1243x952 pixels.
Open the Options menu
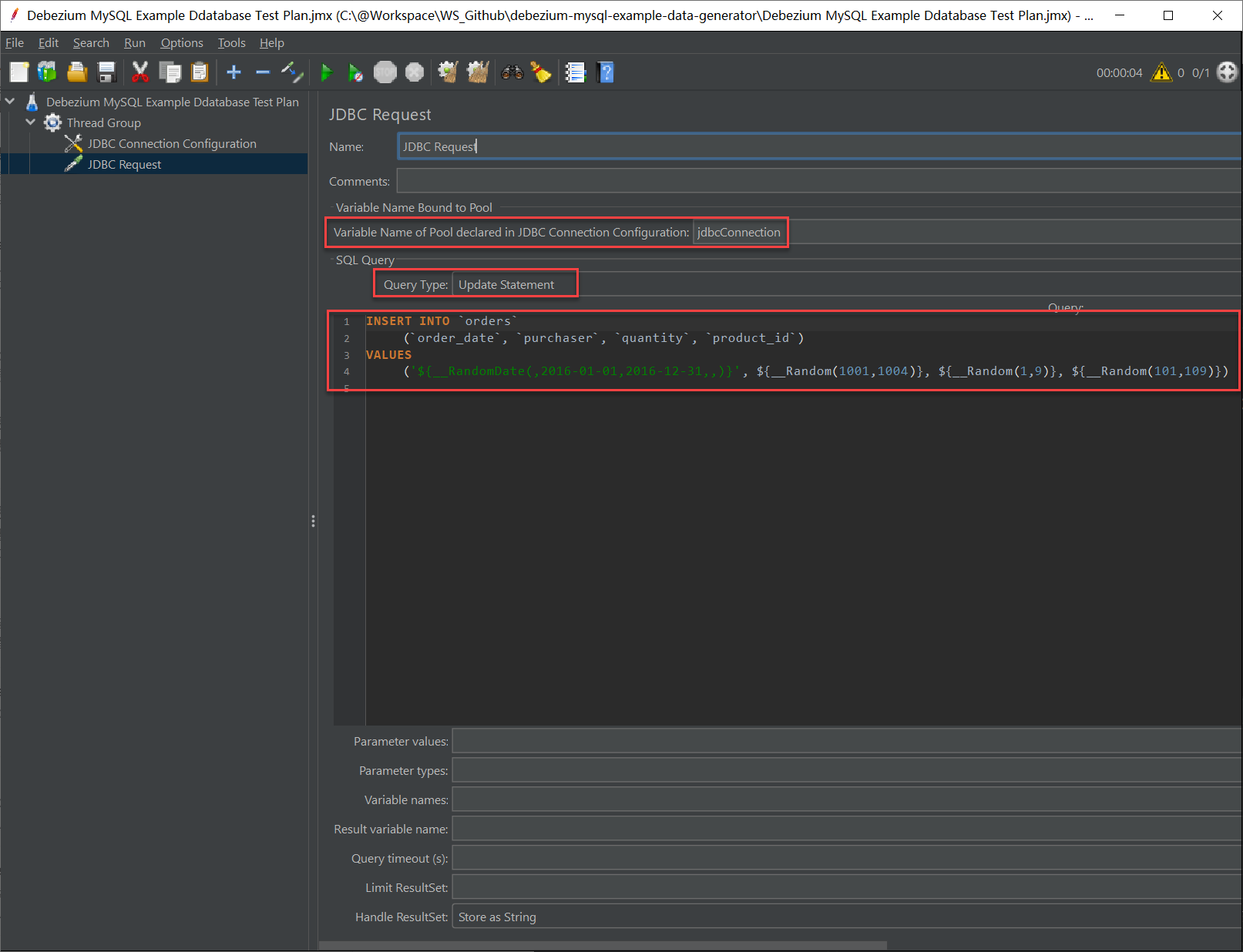[x=182, y=43]
